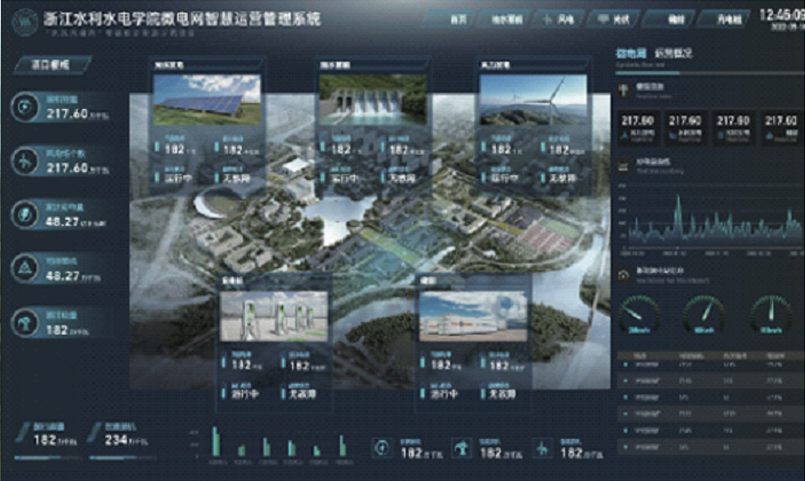Switch to the grey tab next to 微电网

click(673, 53)
